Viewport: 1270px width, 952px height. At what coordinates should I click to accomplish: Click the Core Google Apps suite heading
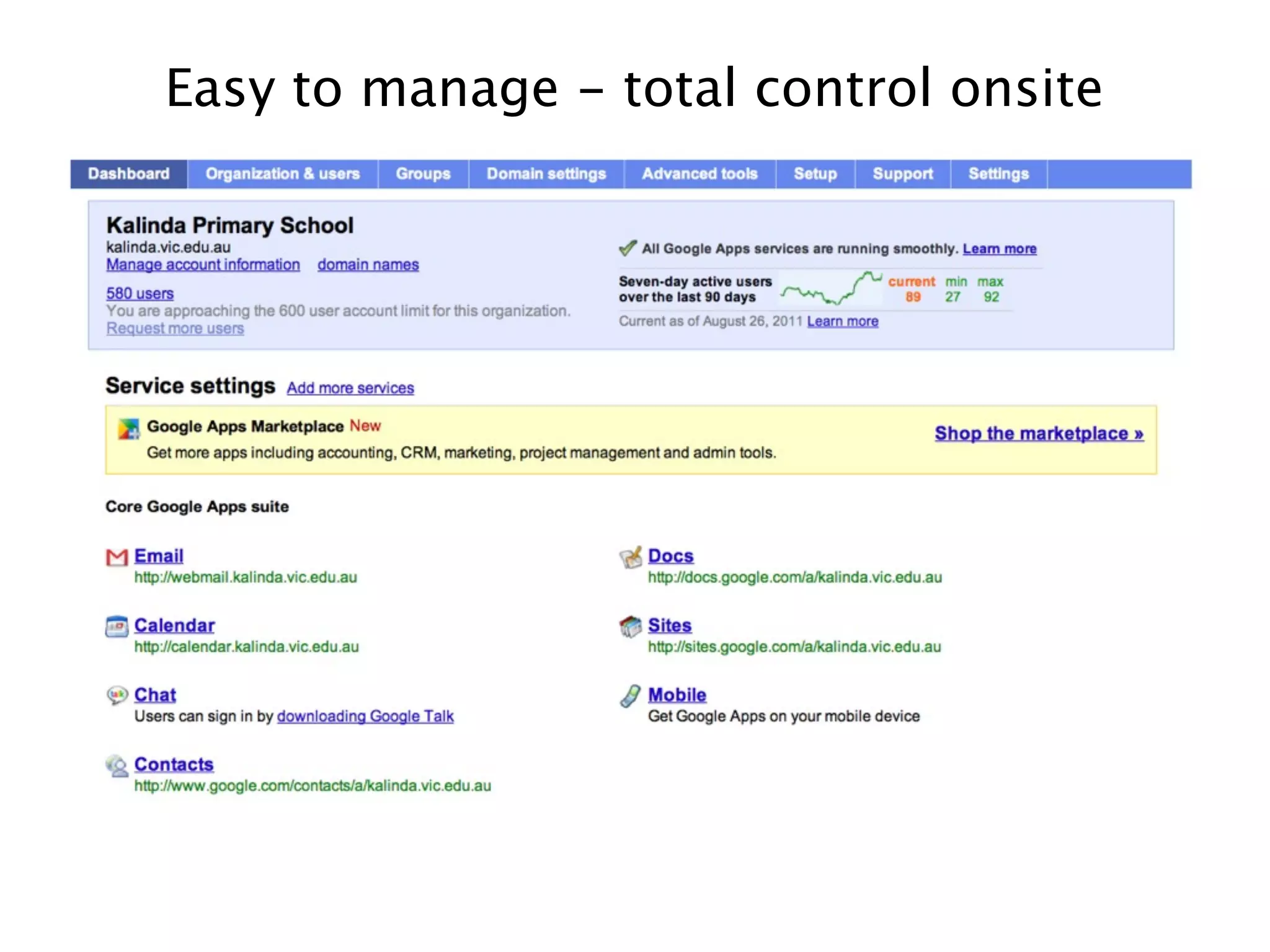click(x=197, y=507)
